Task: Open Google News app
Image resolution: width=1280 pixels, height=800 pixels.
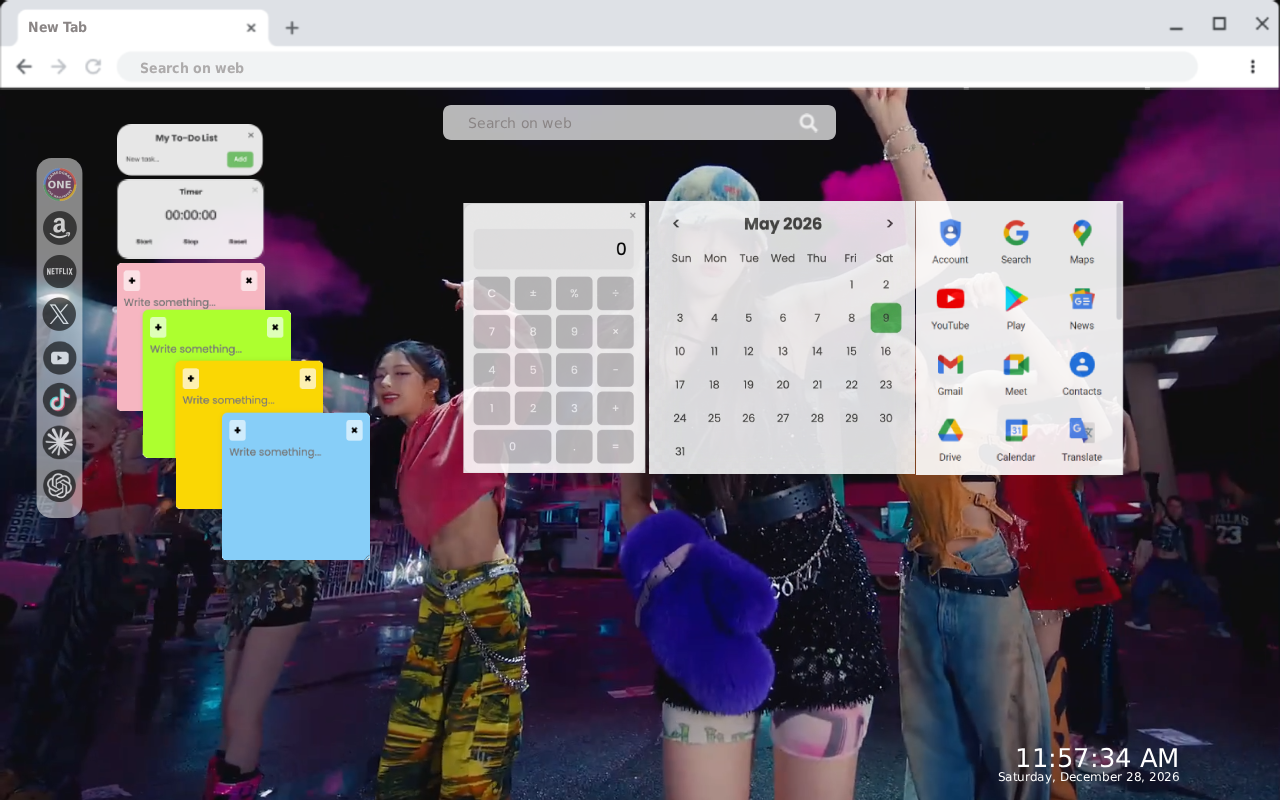Action: pyautogui.click(x=1082, y=307)
